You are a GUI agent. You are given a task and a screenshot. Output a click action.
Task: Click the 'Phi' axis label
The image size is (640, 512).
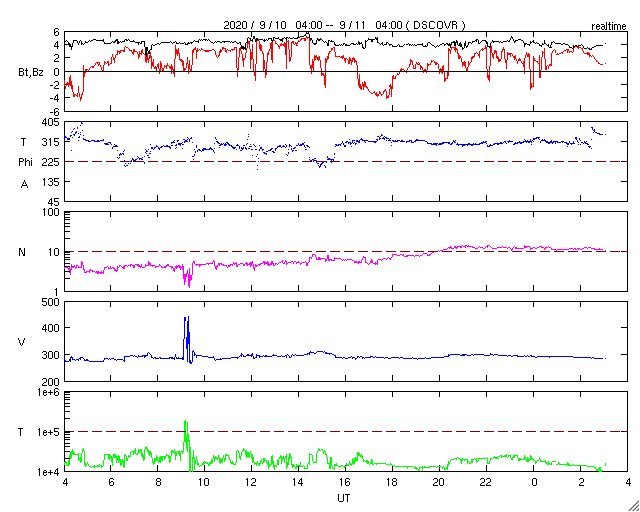(25, 162)
